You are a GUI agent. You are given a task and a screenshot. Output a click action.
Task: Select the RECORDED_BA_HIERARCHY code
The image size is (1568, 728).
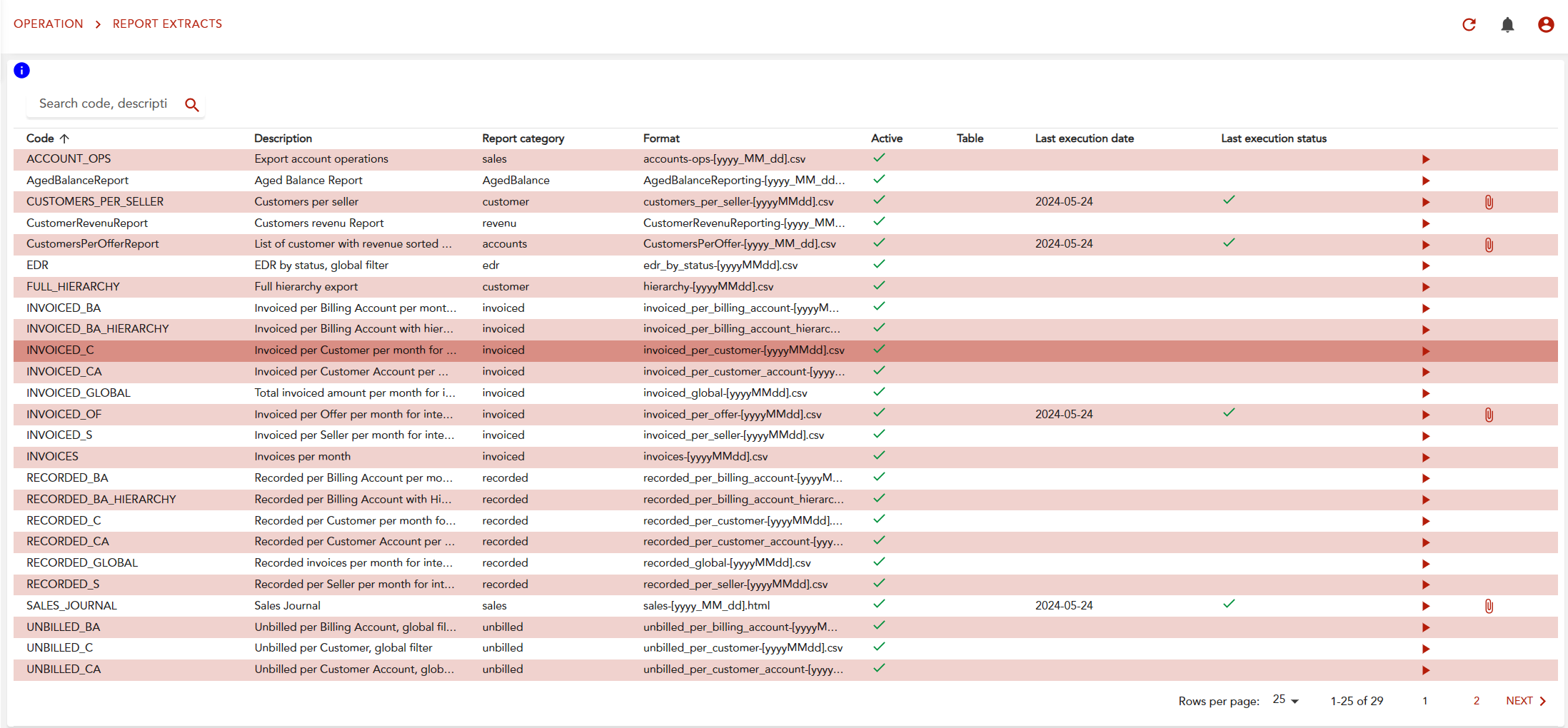(x=101, y=500)
